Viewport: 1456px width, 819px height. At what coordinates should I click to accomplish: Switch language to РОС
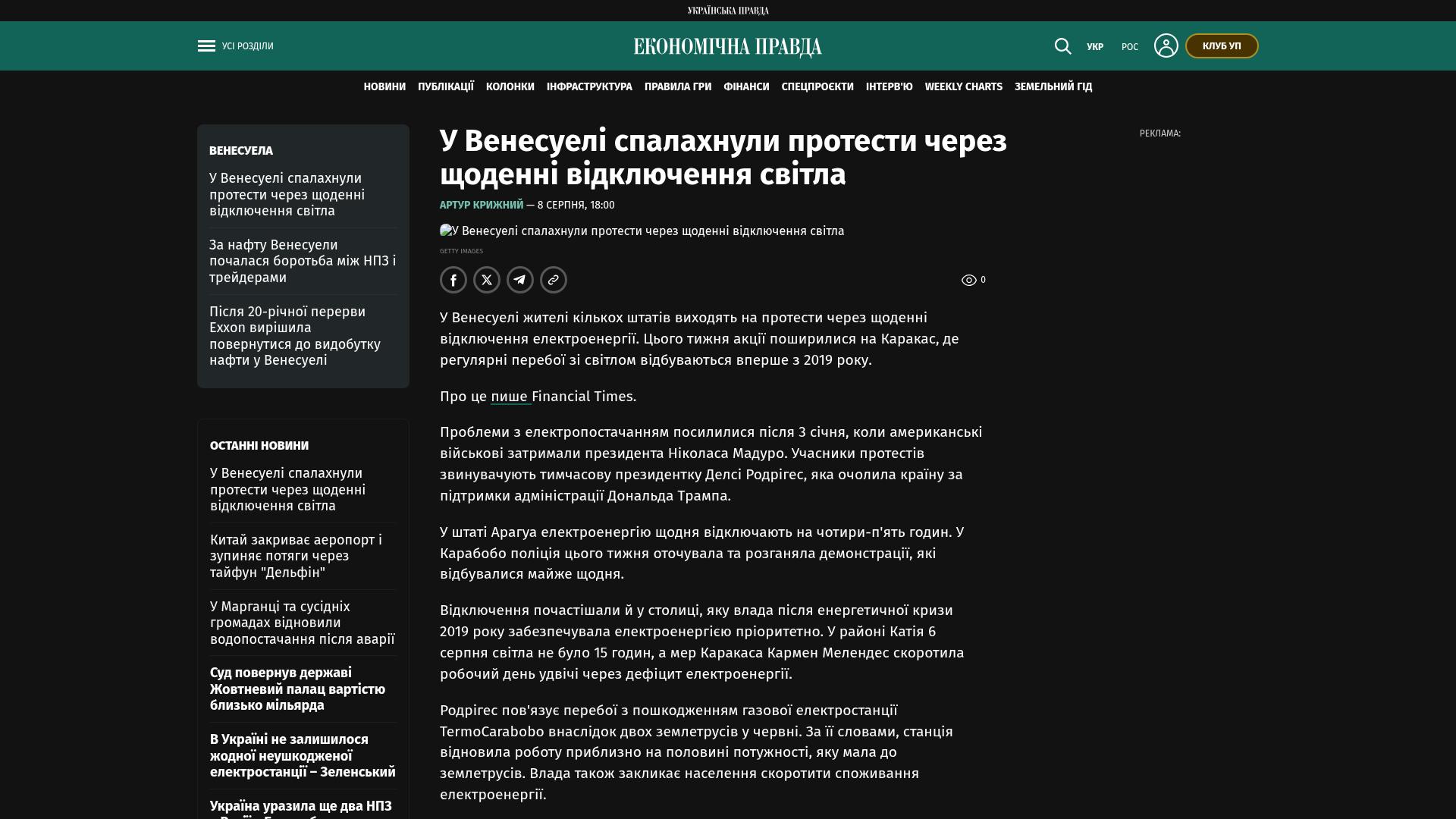pos(1130,47)
